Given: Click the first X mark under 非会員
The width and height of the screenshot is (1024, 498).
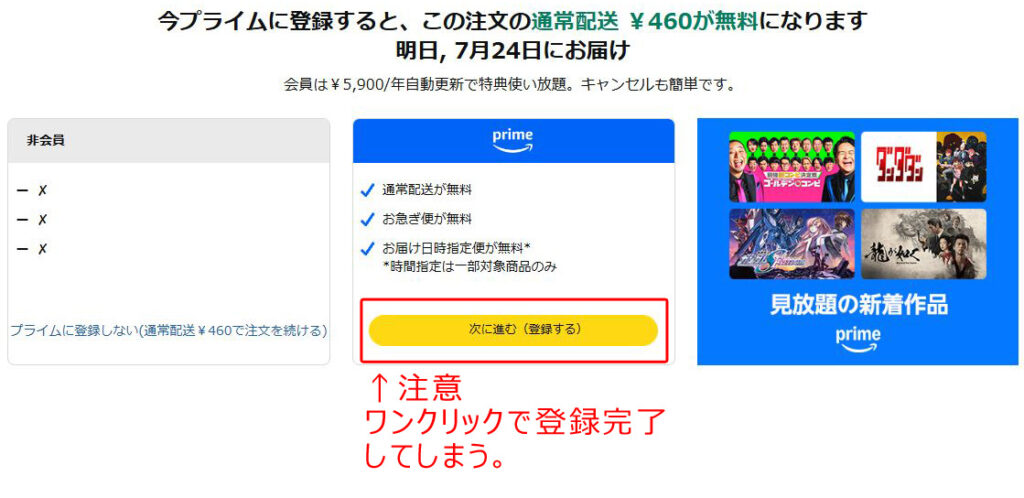Looking at the screenshot, I should tap(42, 190).
